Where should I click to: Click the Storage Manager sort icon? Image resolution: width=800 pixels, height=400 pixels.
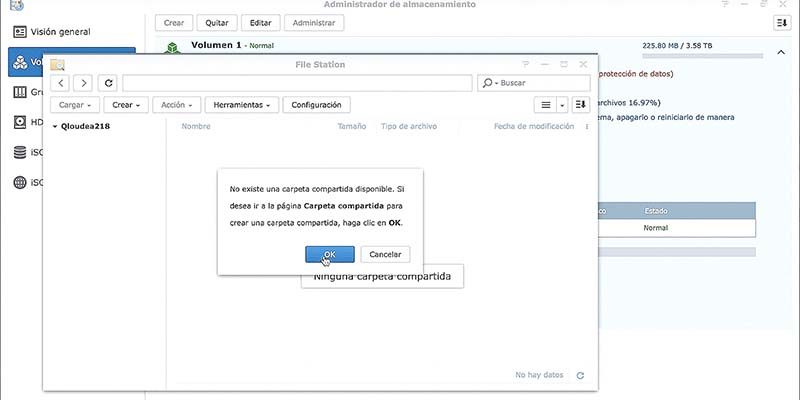click(x=782, y=23)
